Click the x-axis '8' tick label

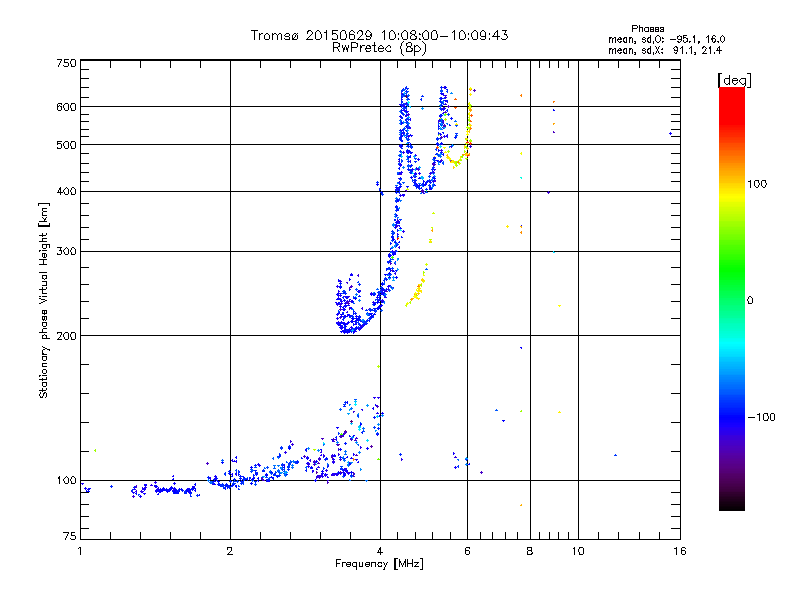(x=530, y=551)
